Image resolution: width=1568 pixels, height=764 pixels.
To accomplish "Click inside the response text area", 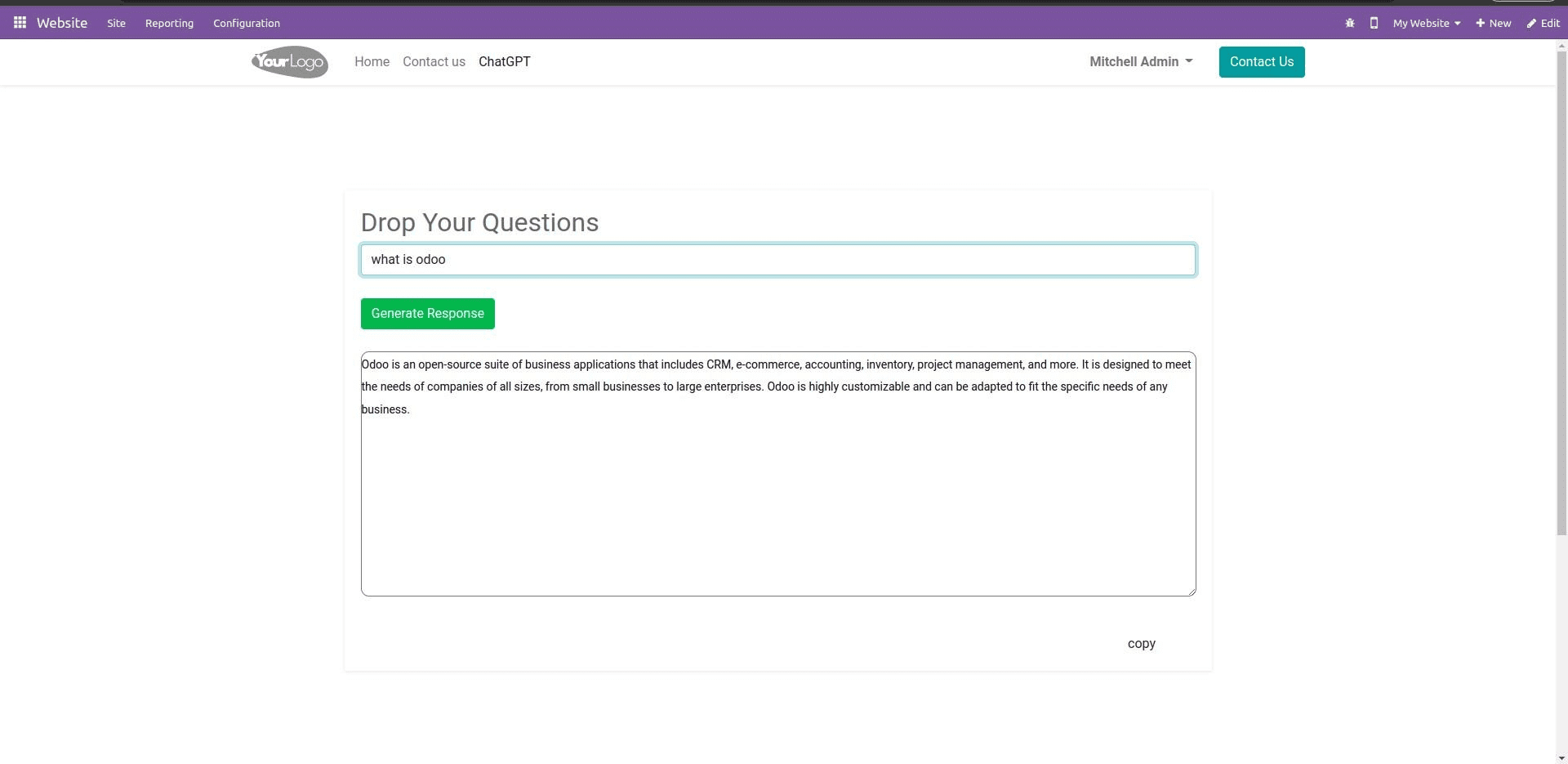I will tap(778, 474).
